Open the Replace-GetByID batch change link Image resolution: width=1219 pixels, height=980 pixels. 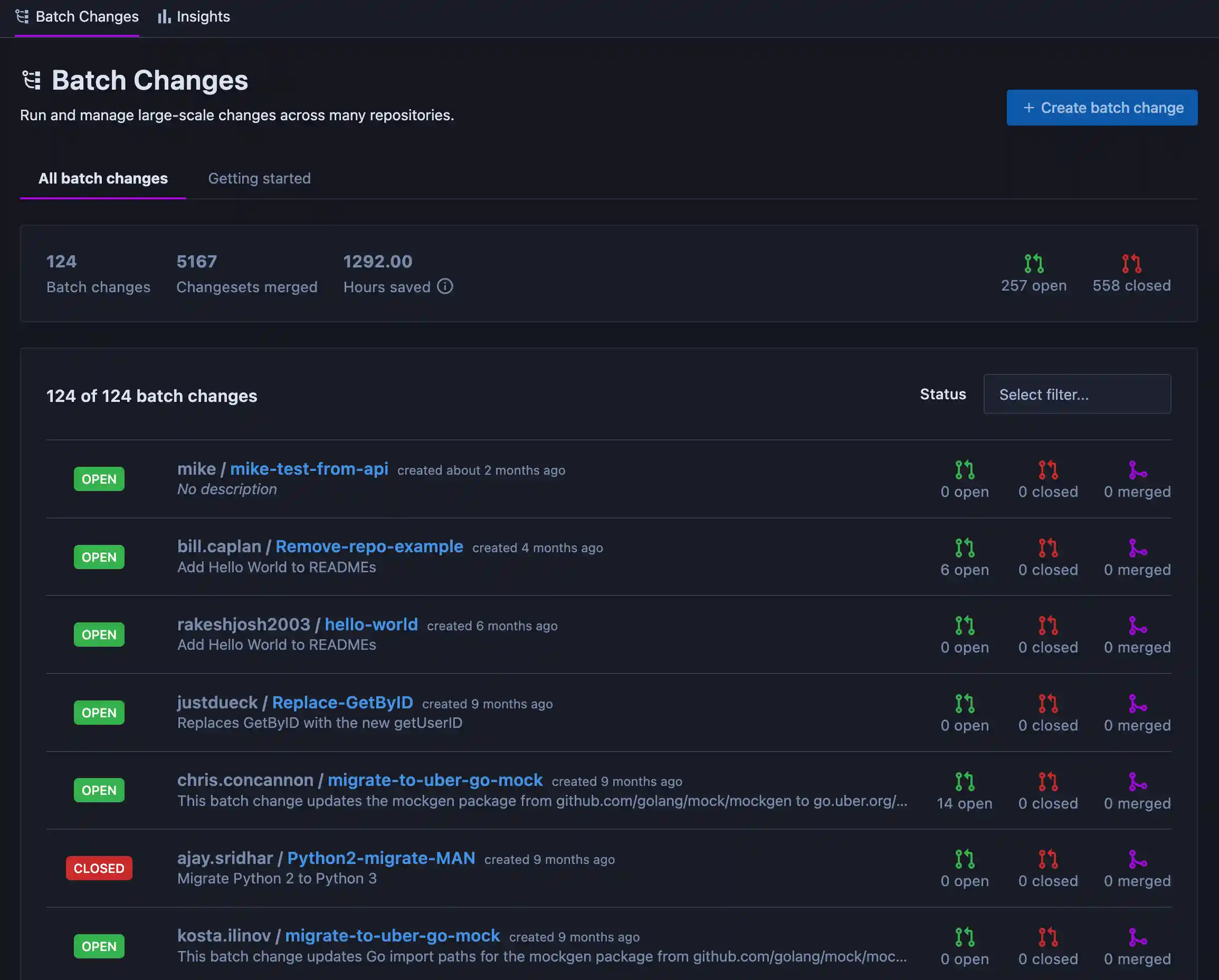click(342, 702)
